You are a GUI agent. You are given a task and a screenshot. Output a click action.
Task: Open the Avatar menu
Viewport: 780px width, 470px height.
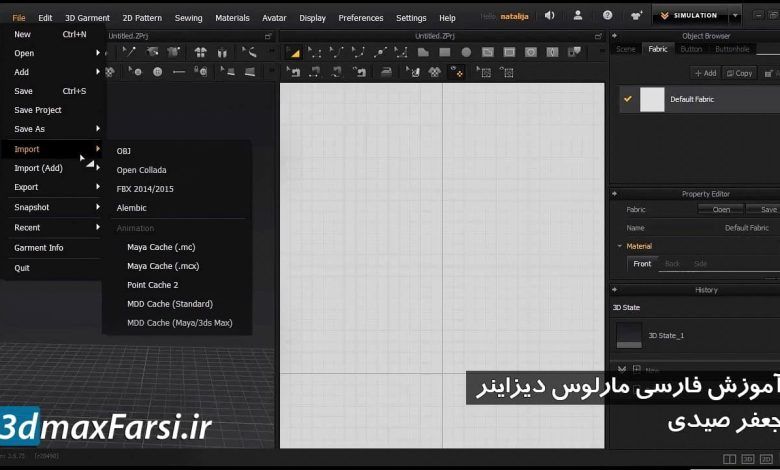click(x=274, y=18)
